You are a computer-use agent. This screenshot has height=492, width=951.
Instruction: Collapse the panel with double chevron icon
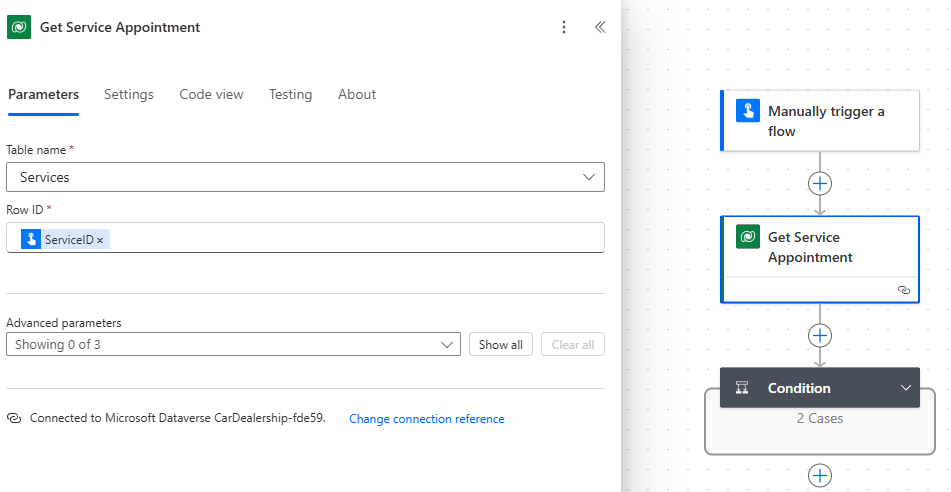pyautogui.click(x=600, y=27)
